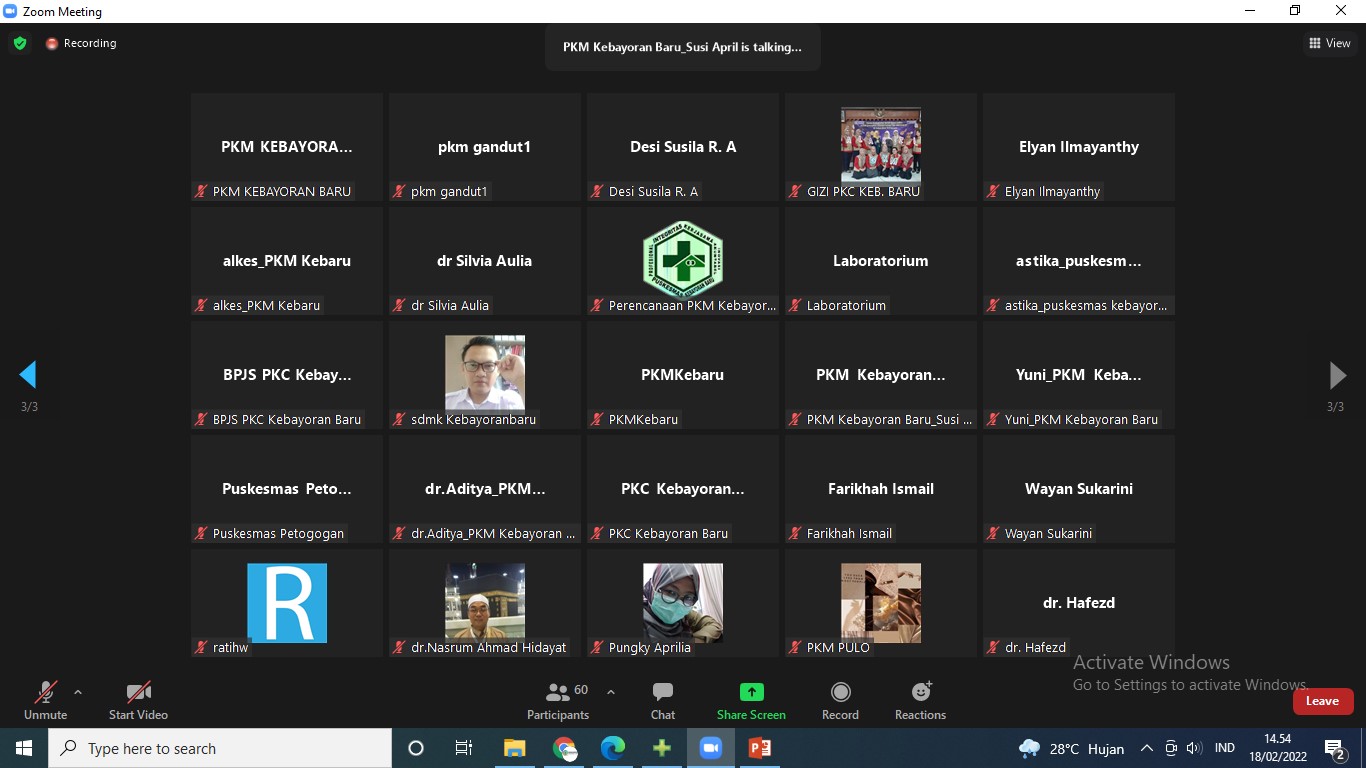Image resolution: width=1366 pixels, height=768 pixels.
Task: Select sdmk Kebayoranbaru profile photo tile
Action: tap(485, 375)
